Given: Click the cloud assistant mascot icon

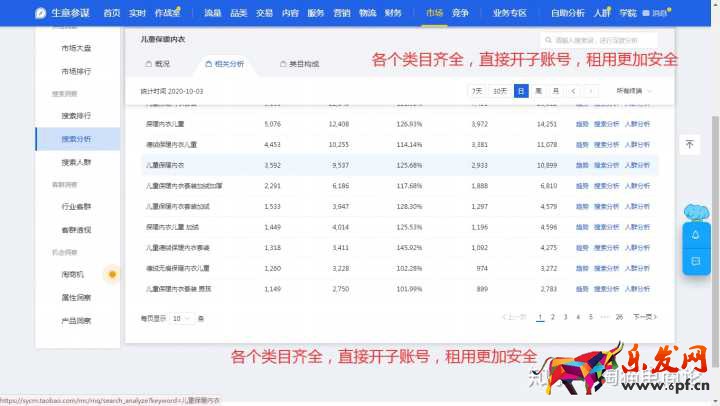Looking at the screenshot, I should click(696, 211).
